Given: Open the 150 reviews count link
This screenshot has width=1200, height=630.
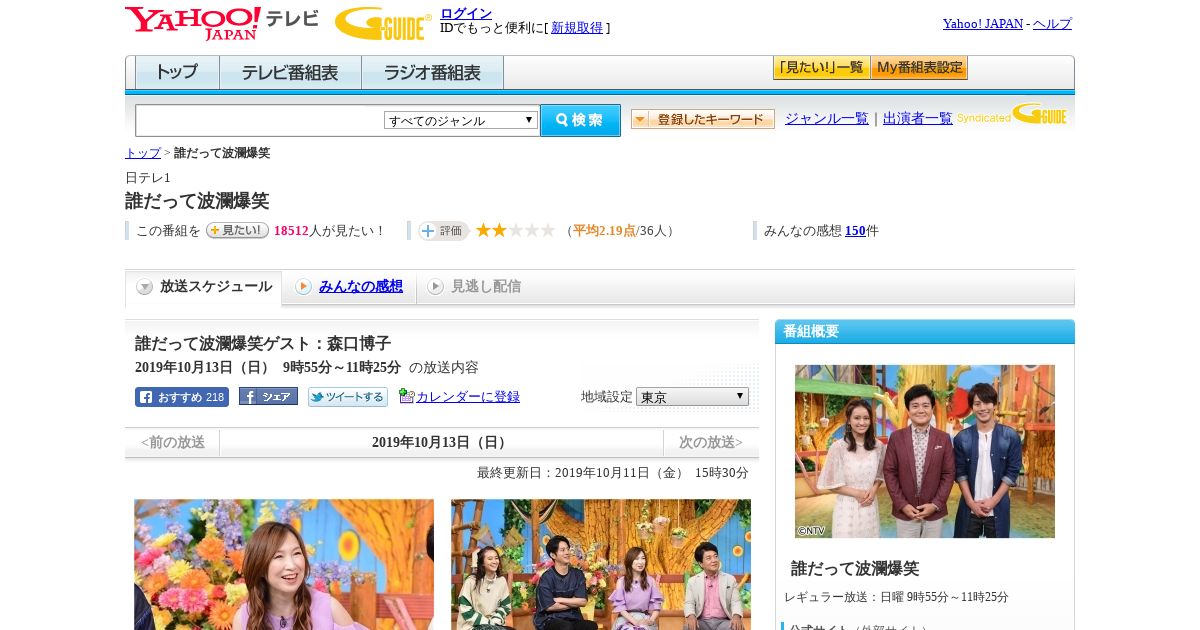Looking at the screenshot, I should tap(855, 230).
